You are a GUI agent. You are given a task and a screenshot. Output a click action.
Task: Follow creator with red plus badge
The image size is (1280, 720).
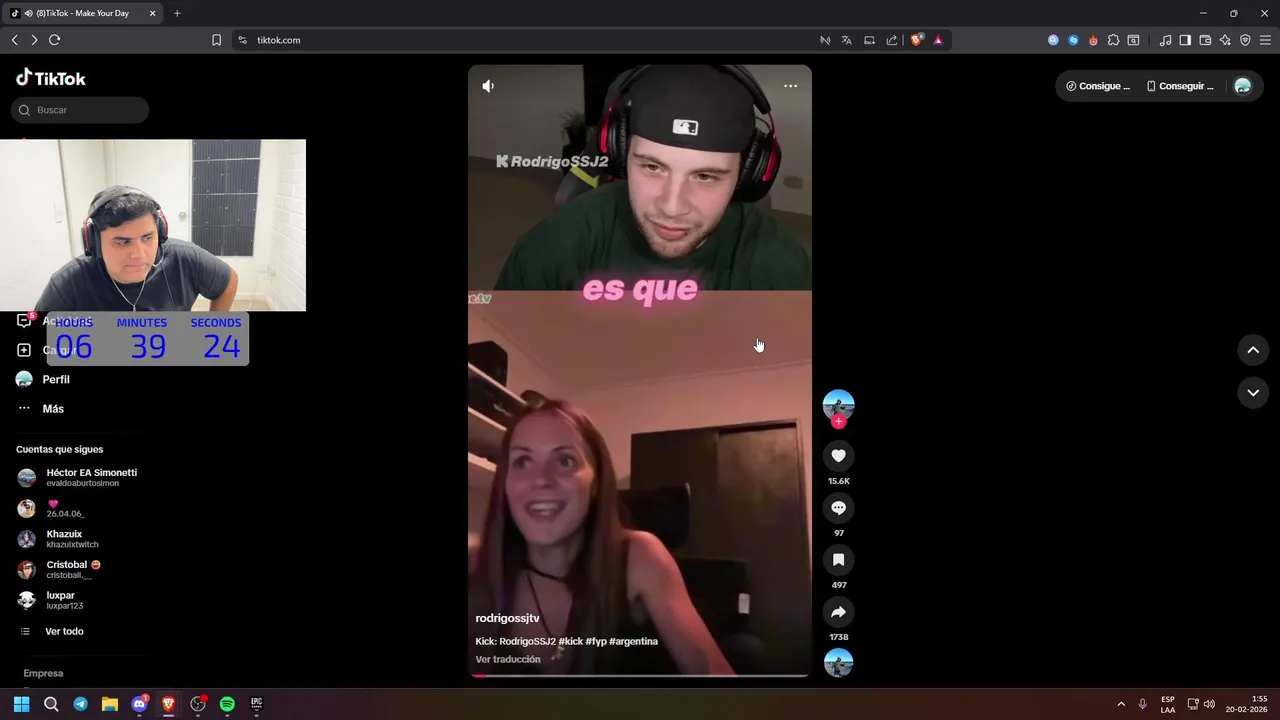(x=838, y=421)
